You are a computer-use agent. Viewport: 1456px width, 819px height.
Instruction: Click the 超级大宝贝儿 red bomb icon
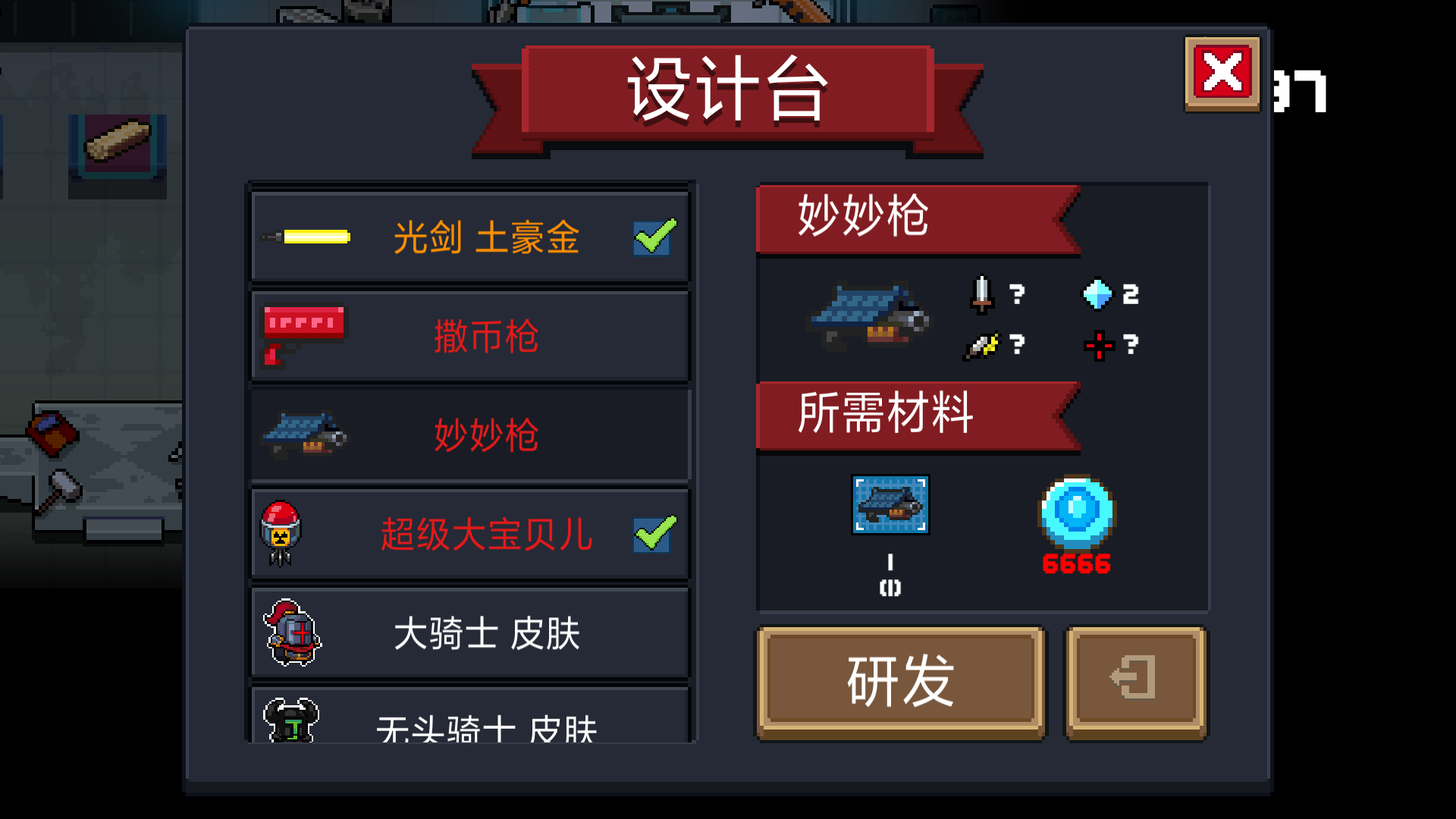281,533
